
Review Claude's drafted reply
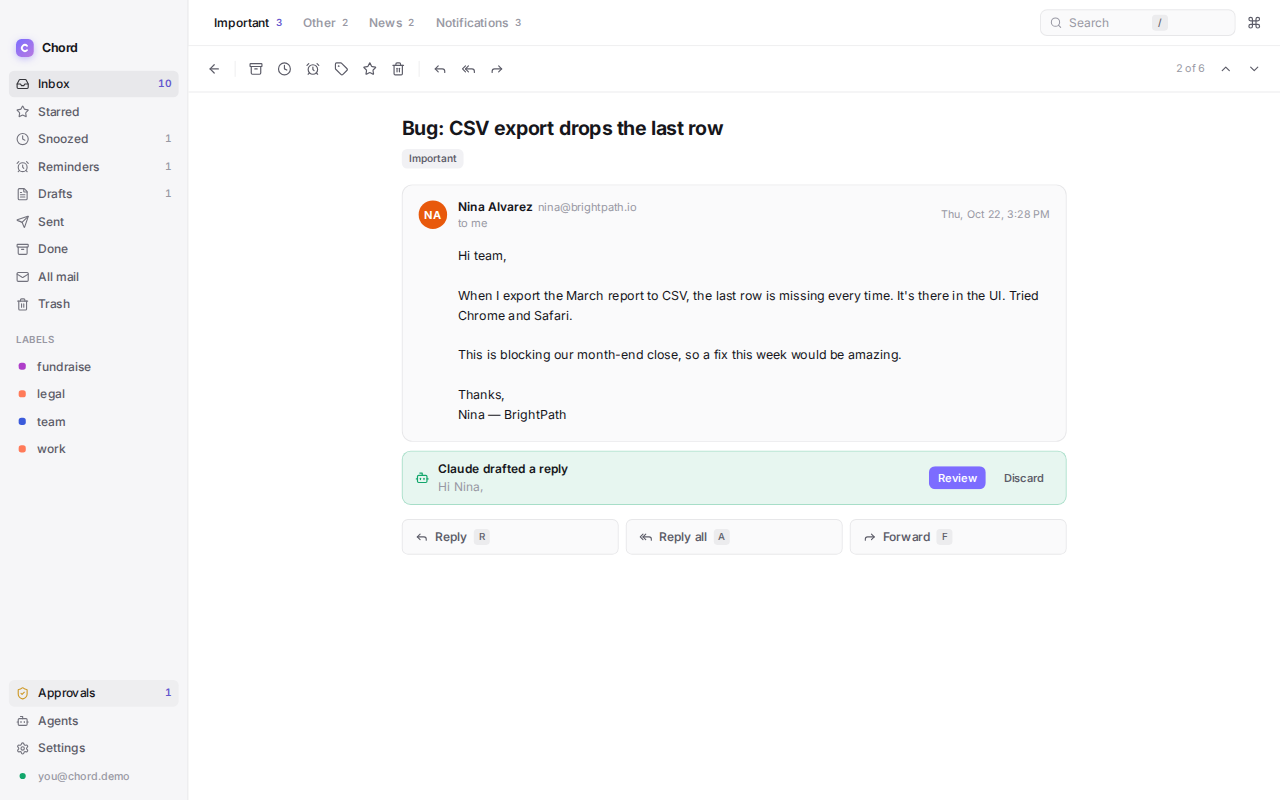[957, 478]
